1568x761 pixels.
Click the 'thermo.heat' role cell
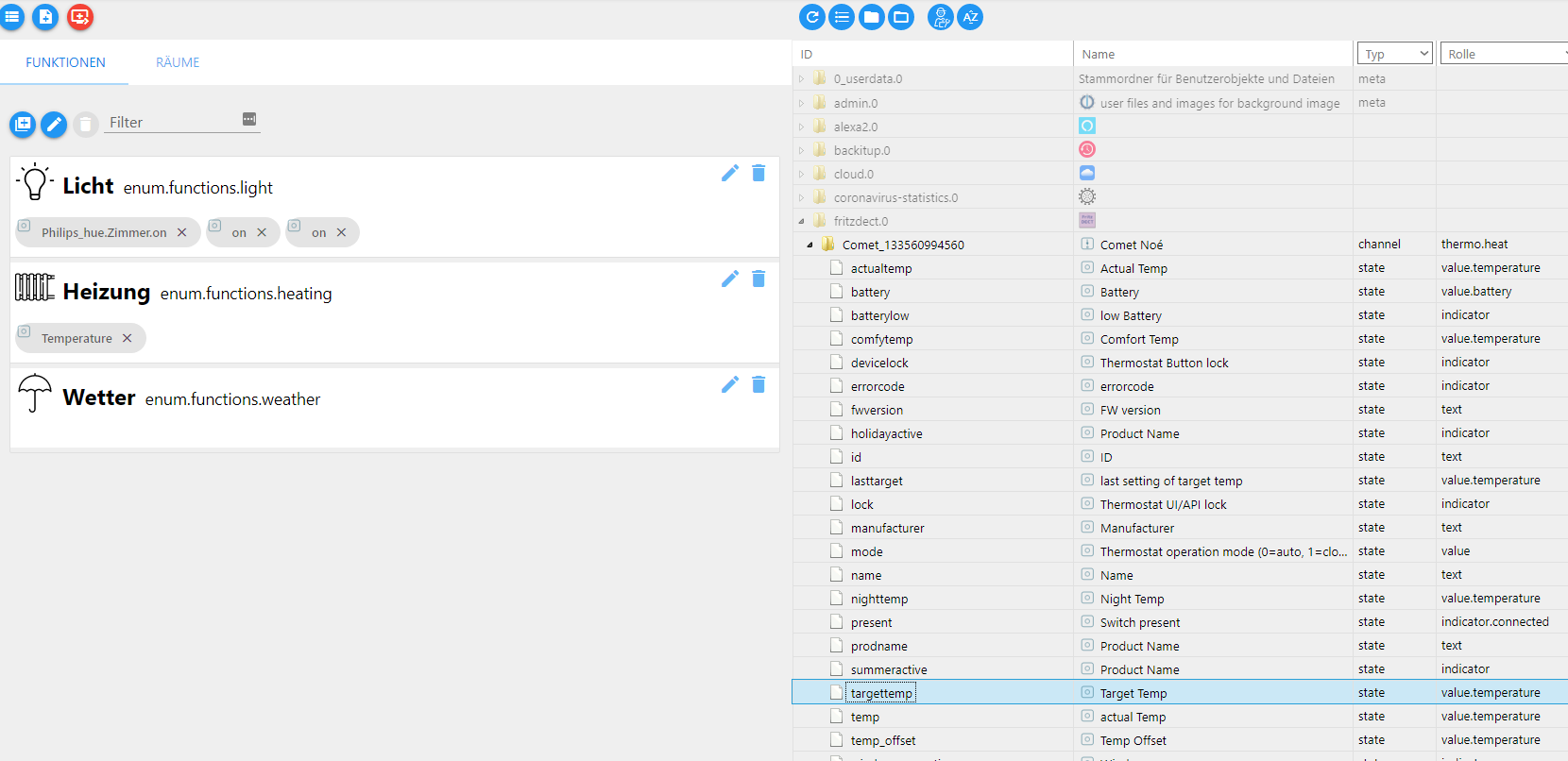1474,244
